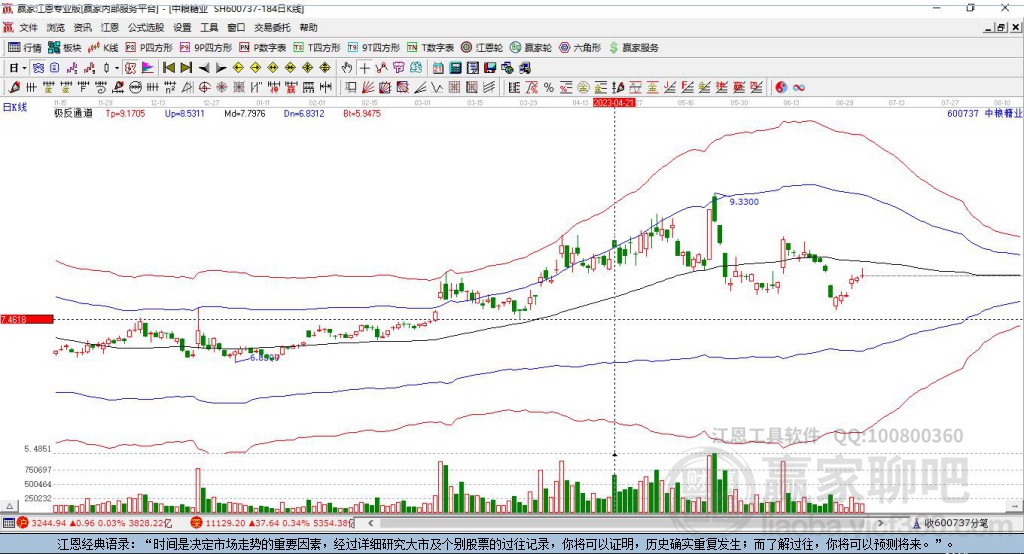The image size is (1024, 554).
Task: Jump to the last bar with the skip-to-end icon
Action: 186,68
